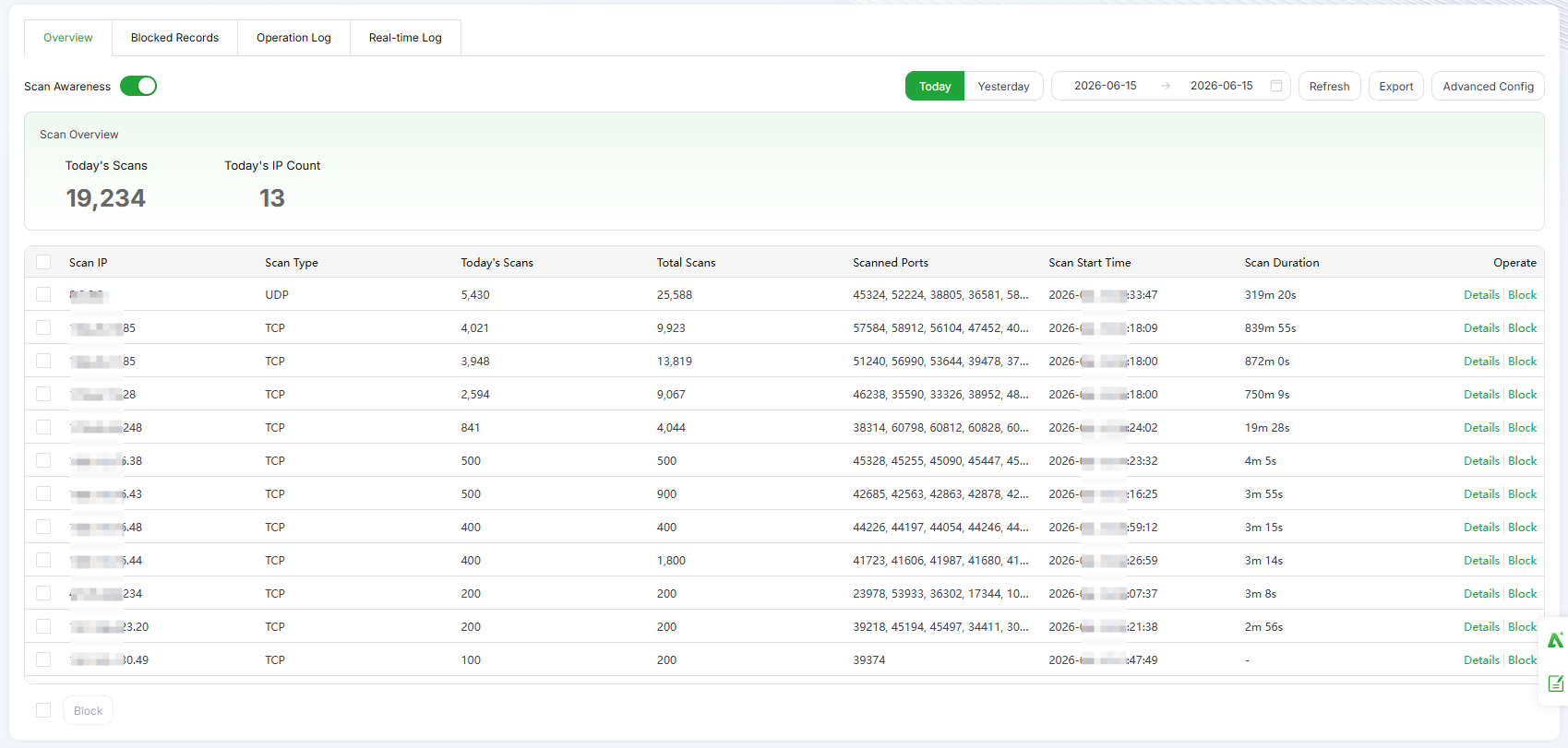Click the 19,234 today's scans value
The image size is (1568, 748).
[105, 198]
